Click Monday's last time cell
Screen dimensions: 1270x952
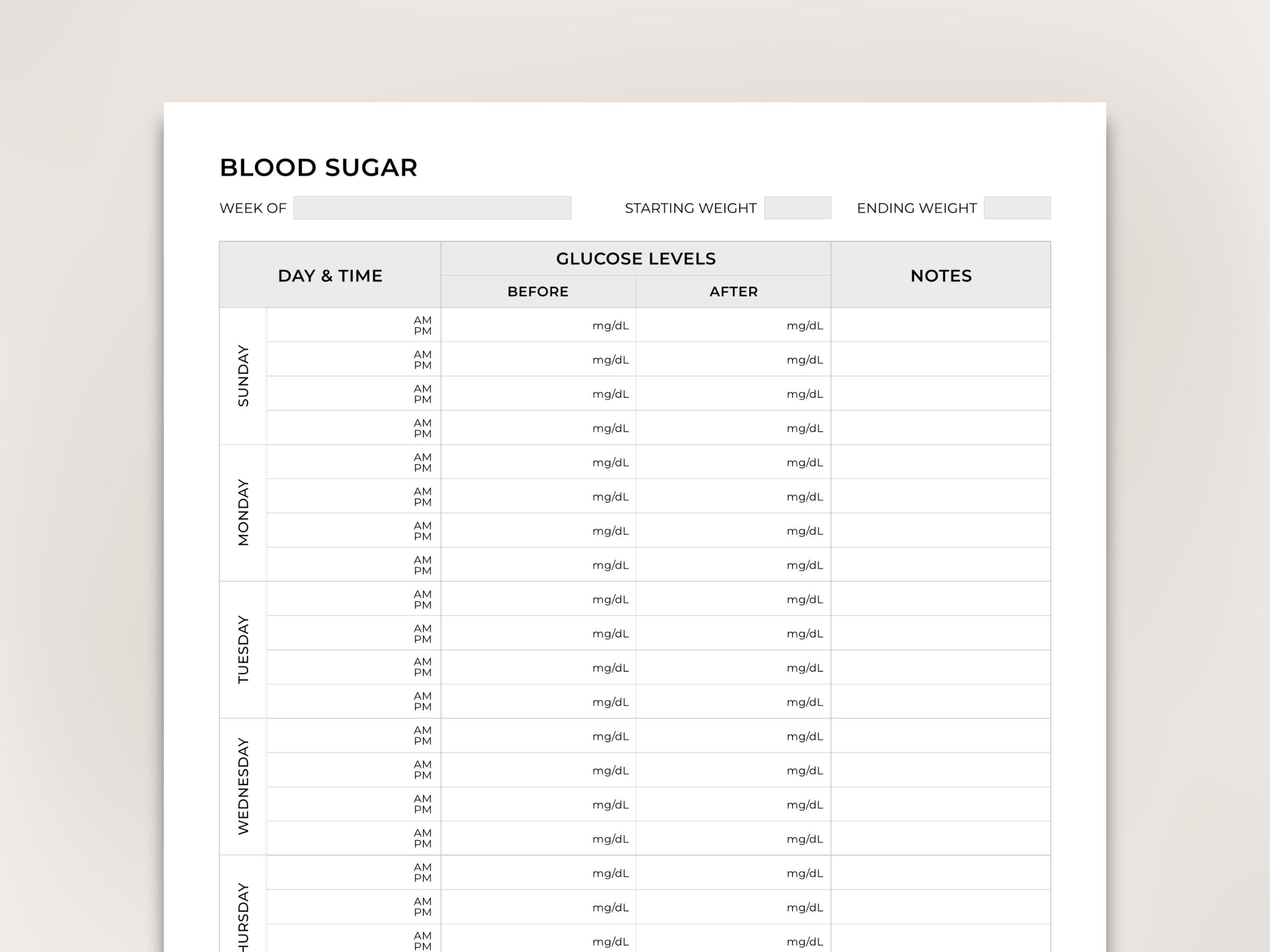(354, 565)
